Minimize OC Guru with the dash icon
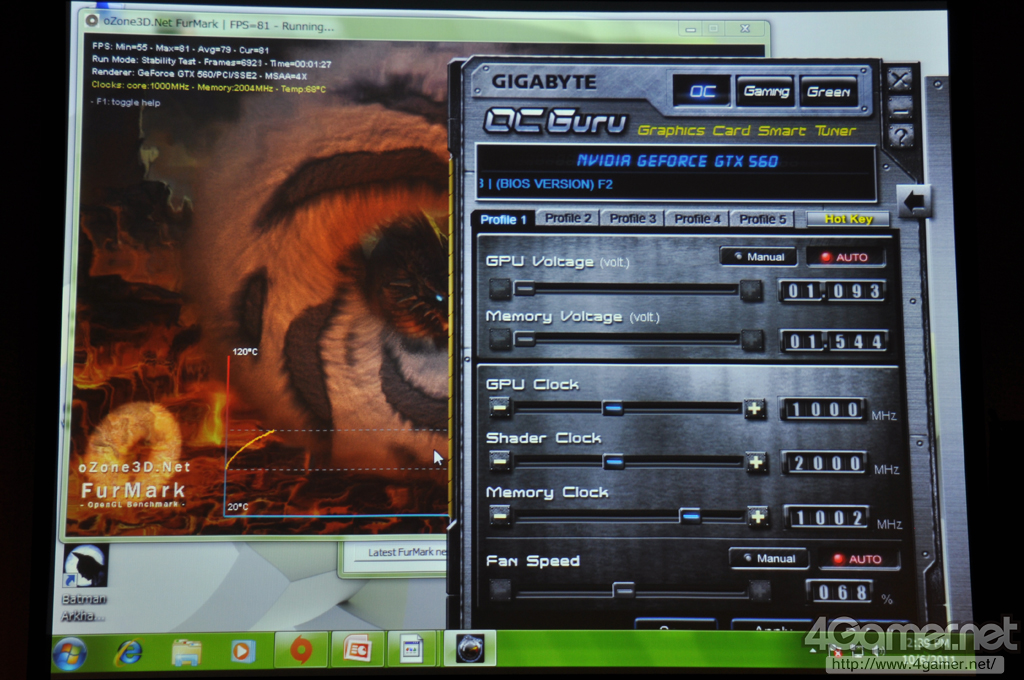Viewport: 1024px width, 680px height. point(900,109)
